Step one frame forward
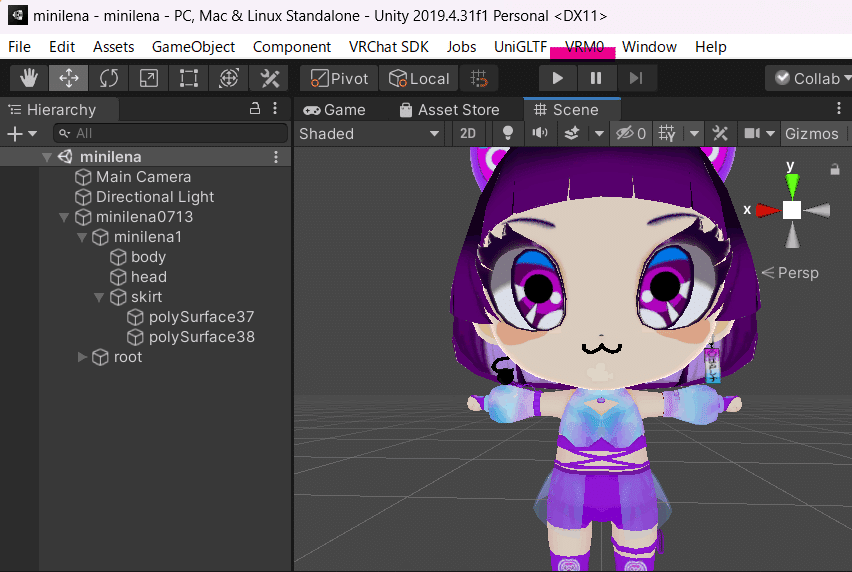The height and width of the screenshot is (572, 852). point(636,79)
